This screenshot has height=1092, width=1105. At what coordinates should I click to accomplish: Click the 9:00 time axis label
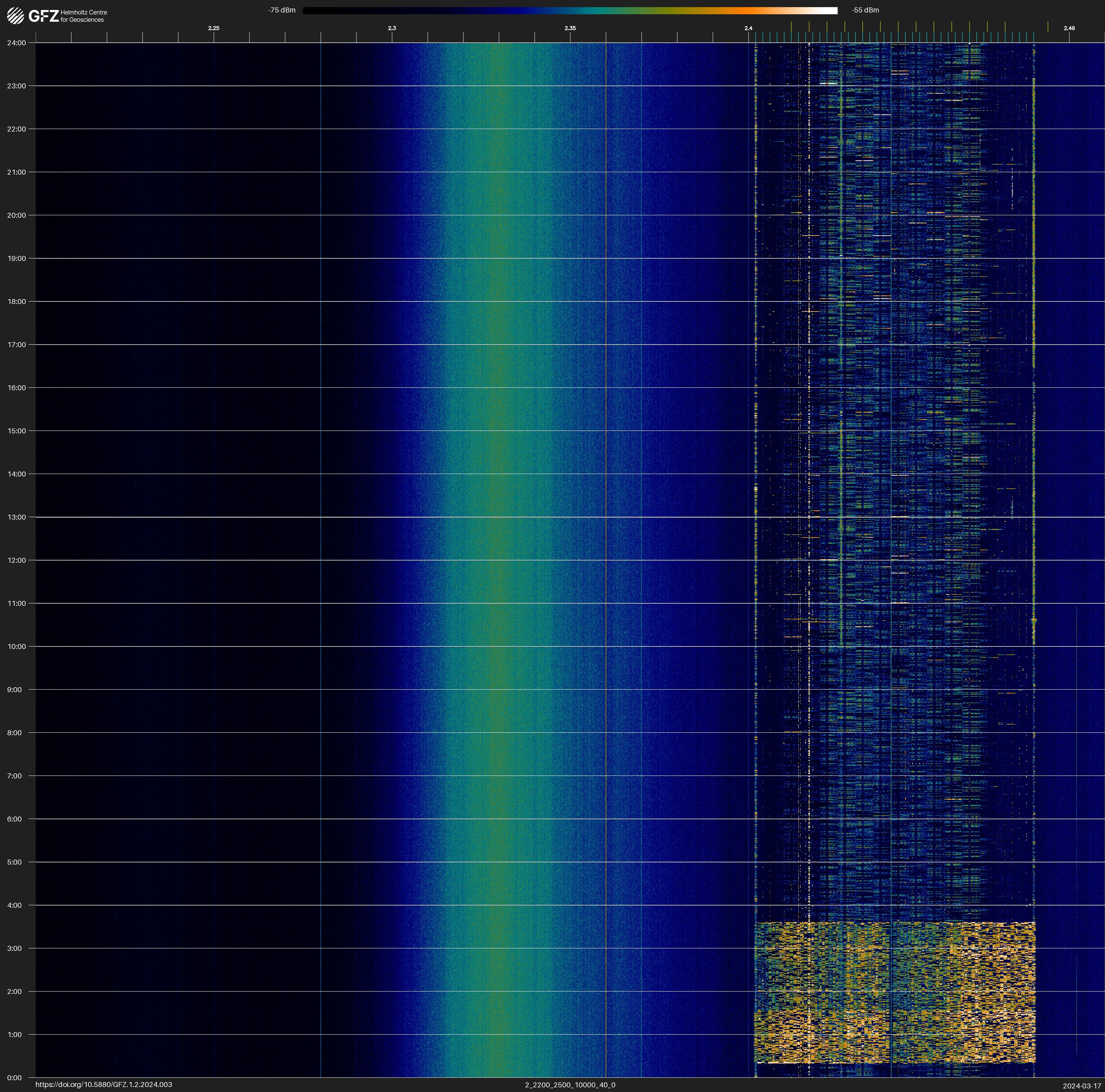(14, 690)
